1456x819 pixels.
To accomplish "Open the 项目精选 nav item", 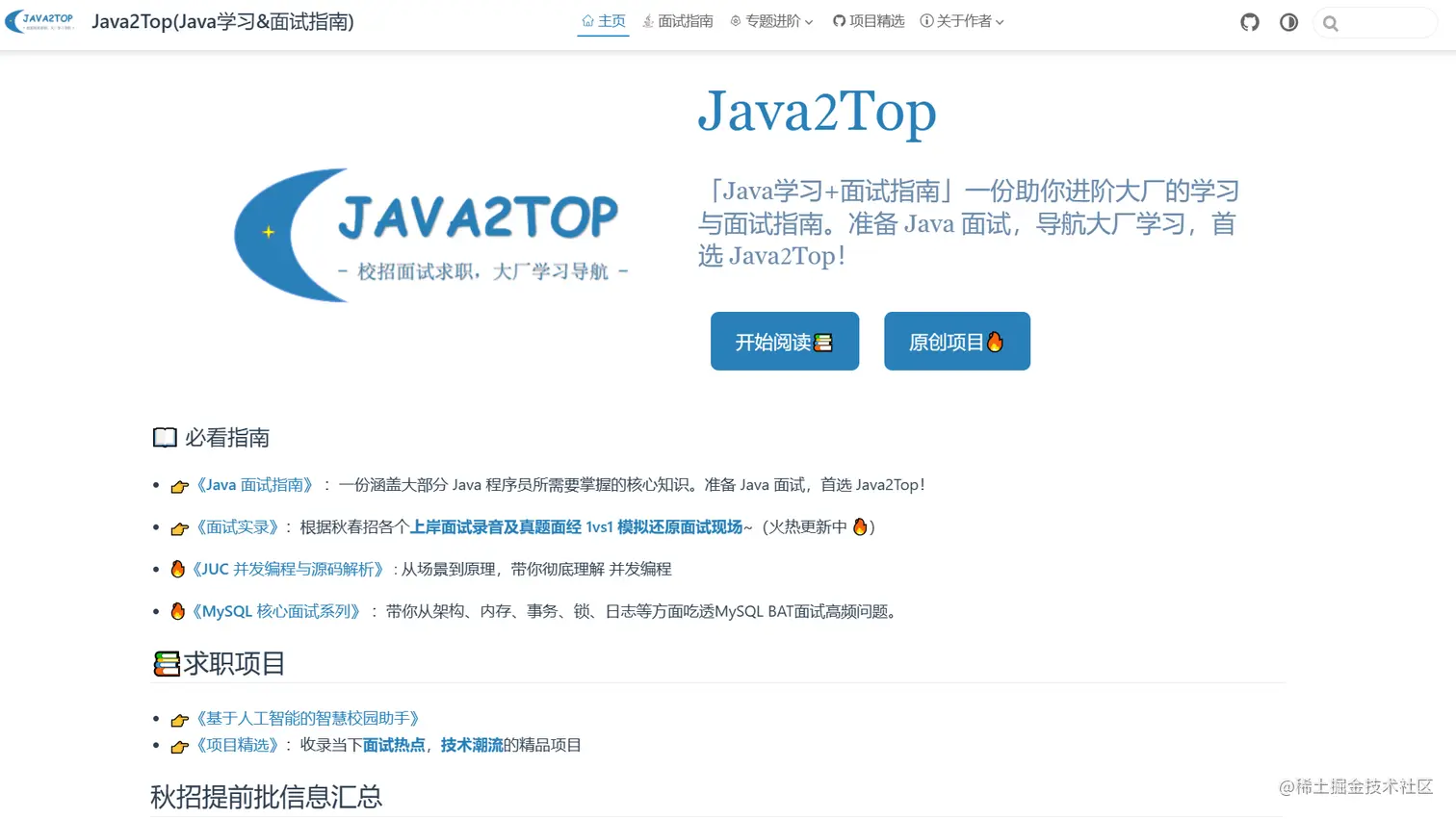I will (x=869, y=21).
